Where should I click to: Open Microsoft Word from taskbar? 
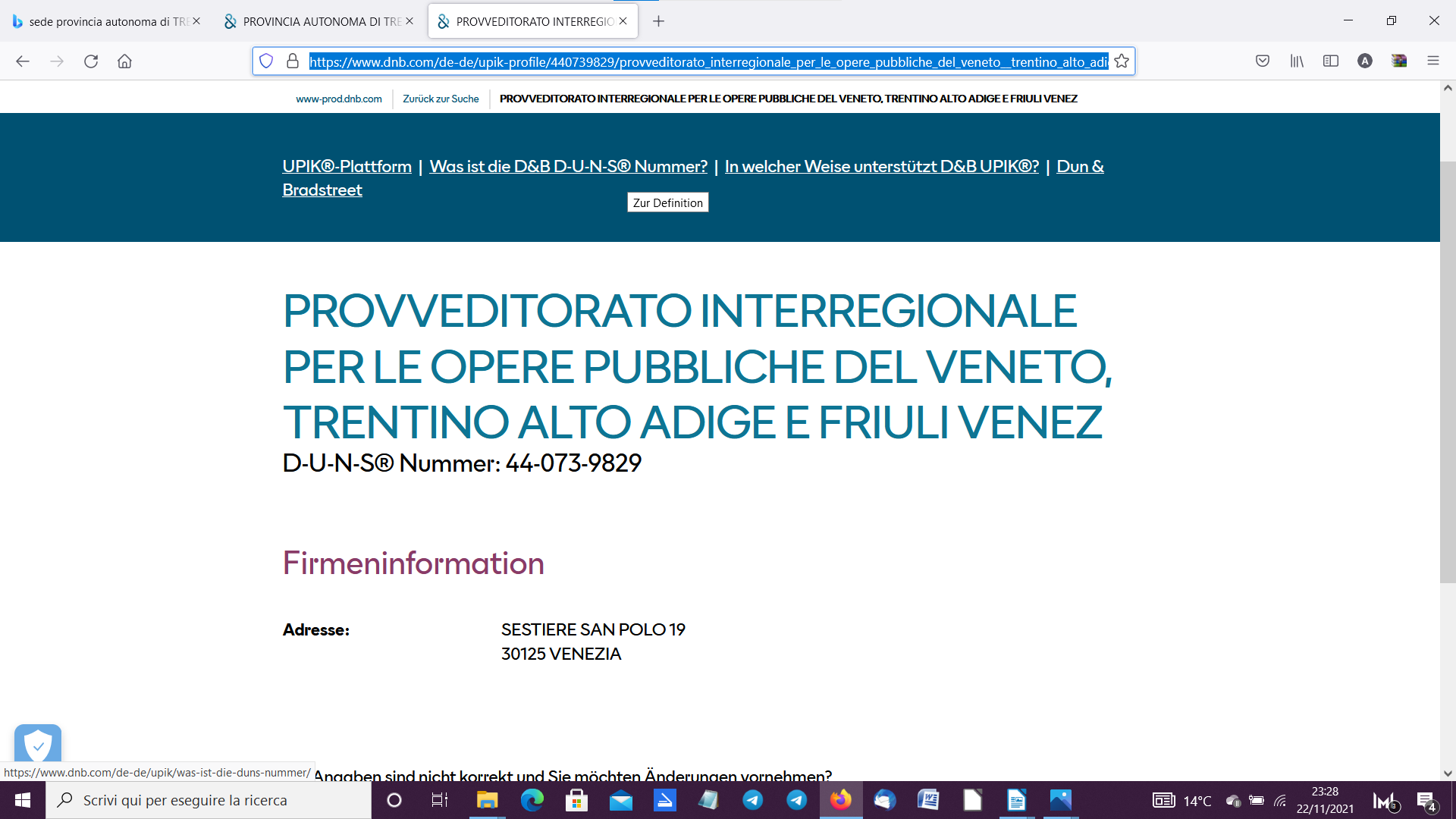tap(928, 800)
